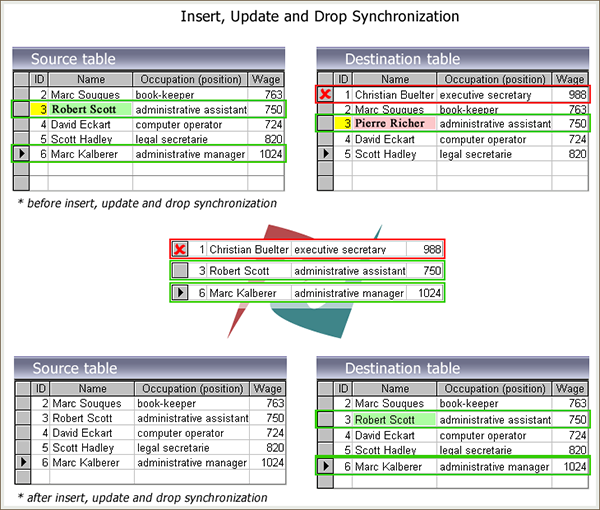Click row pointer arrow beside Scott Hadley in top destination table

click(326, 153)
